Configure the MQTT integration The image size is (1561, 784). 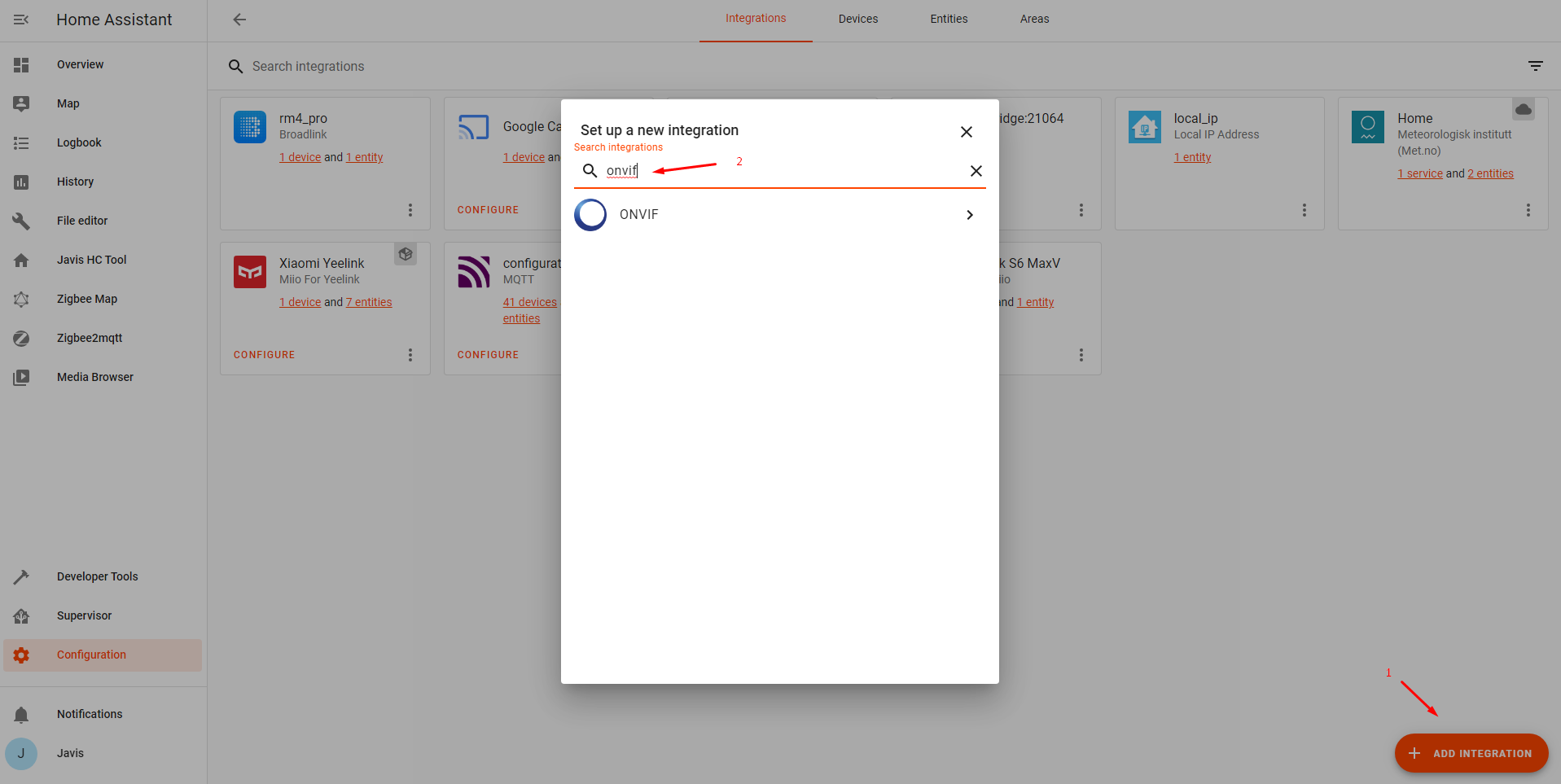point(488,355)
